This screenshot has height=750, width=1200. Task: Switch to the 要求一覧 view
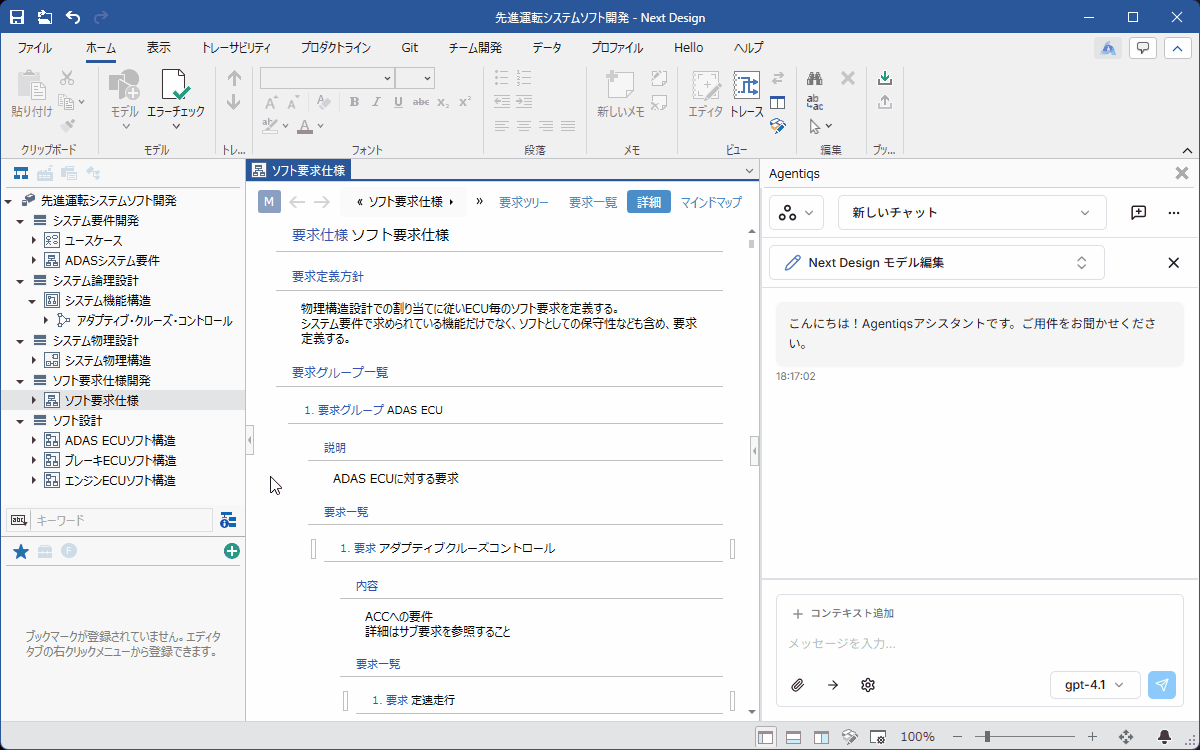point(593,202)
